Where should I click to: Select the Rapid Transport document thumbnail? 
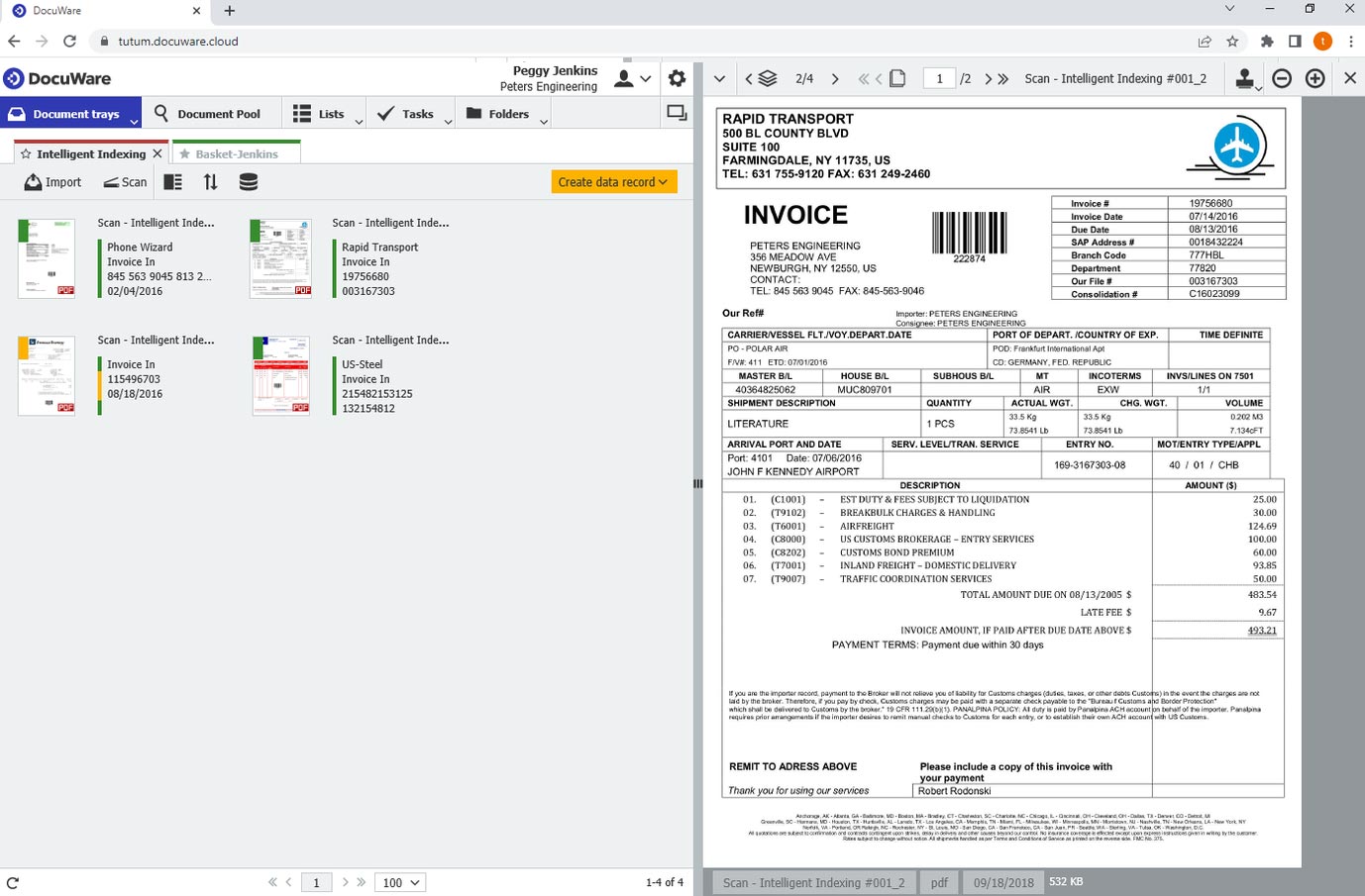pos(281,258)
